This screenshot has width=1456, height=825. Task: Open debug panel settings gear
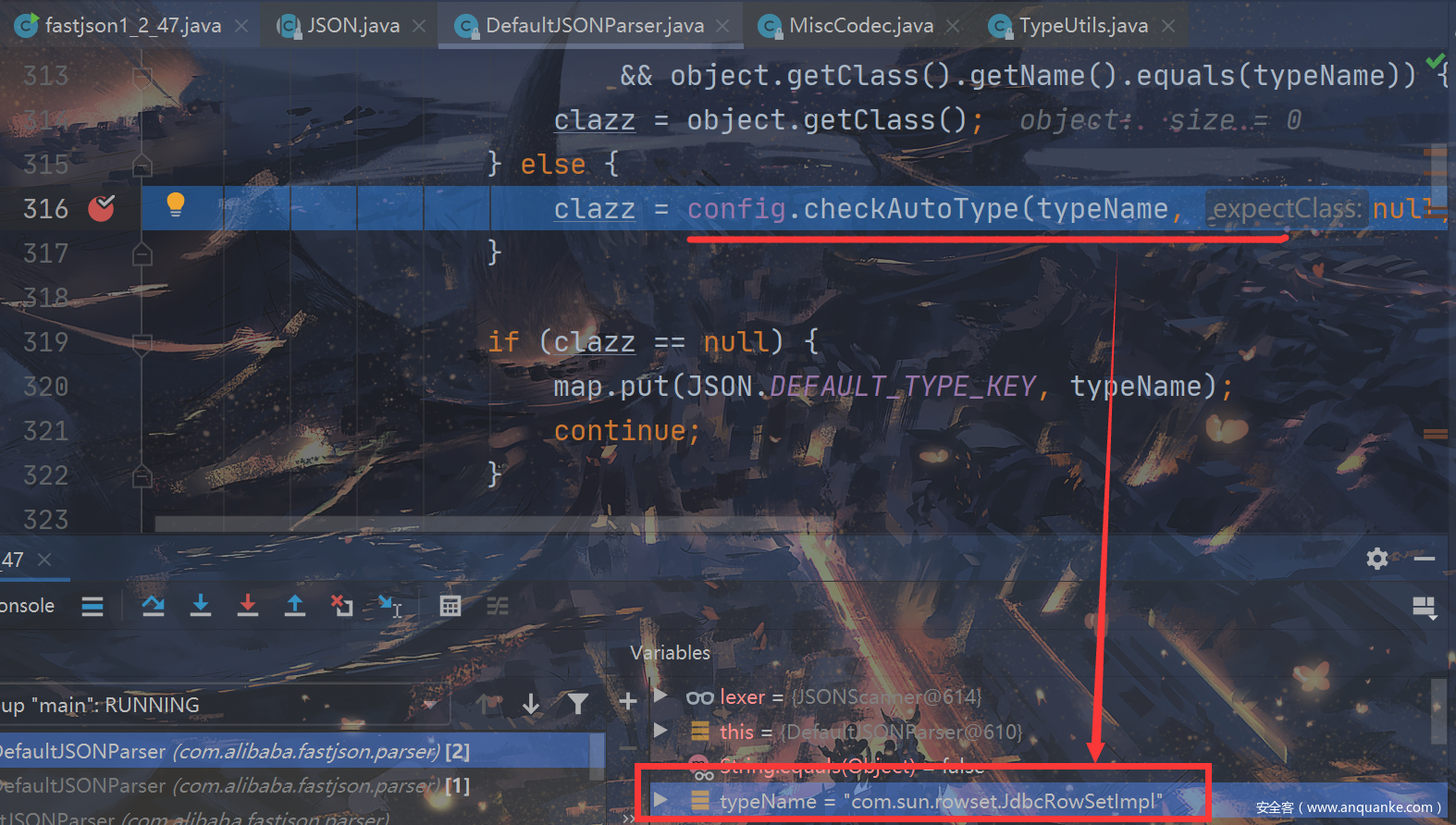pyautogui.click(x=1377, y=559)
